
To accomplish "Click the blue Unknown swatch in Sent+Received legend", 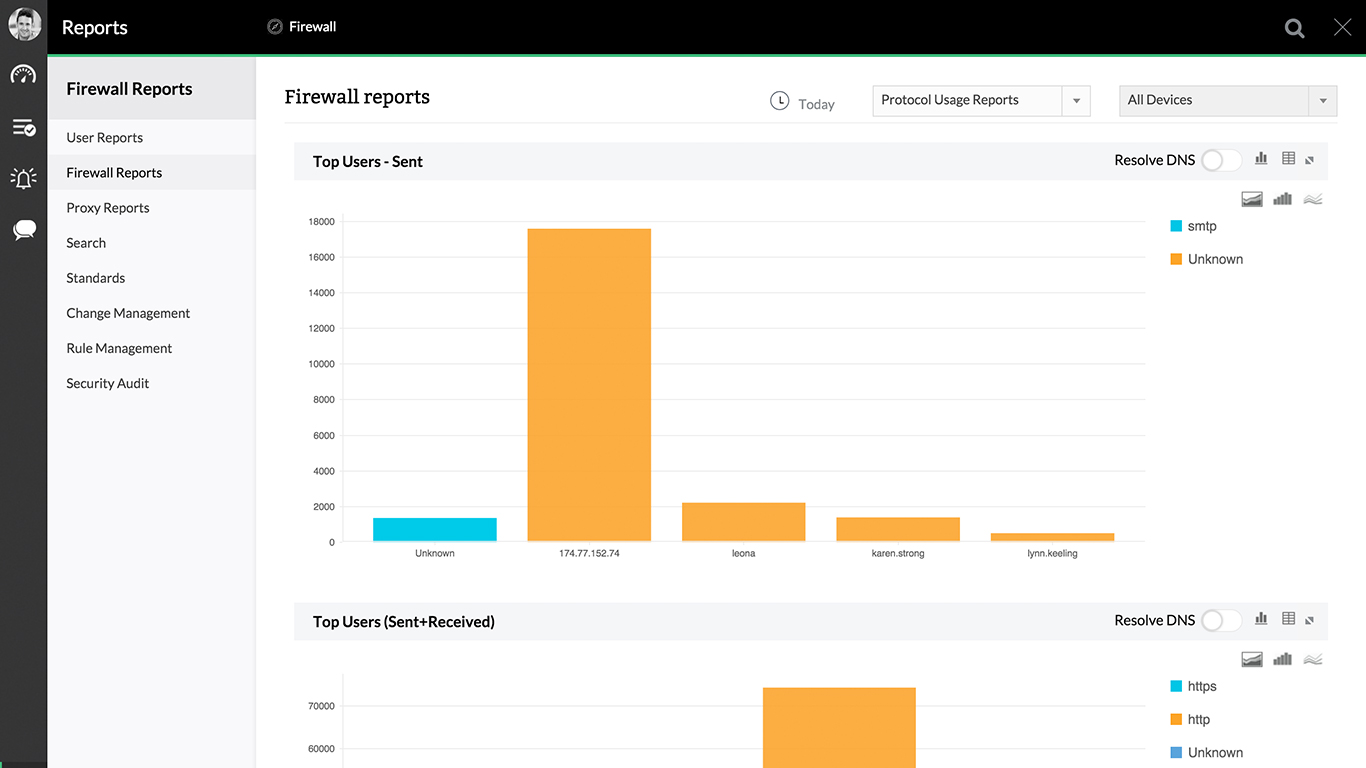I will [1176, 752].
